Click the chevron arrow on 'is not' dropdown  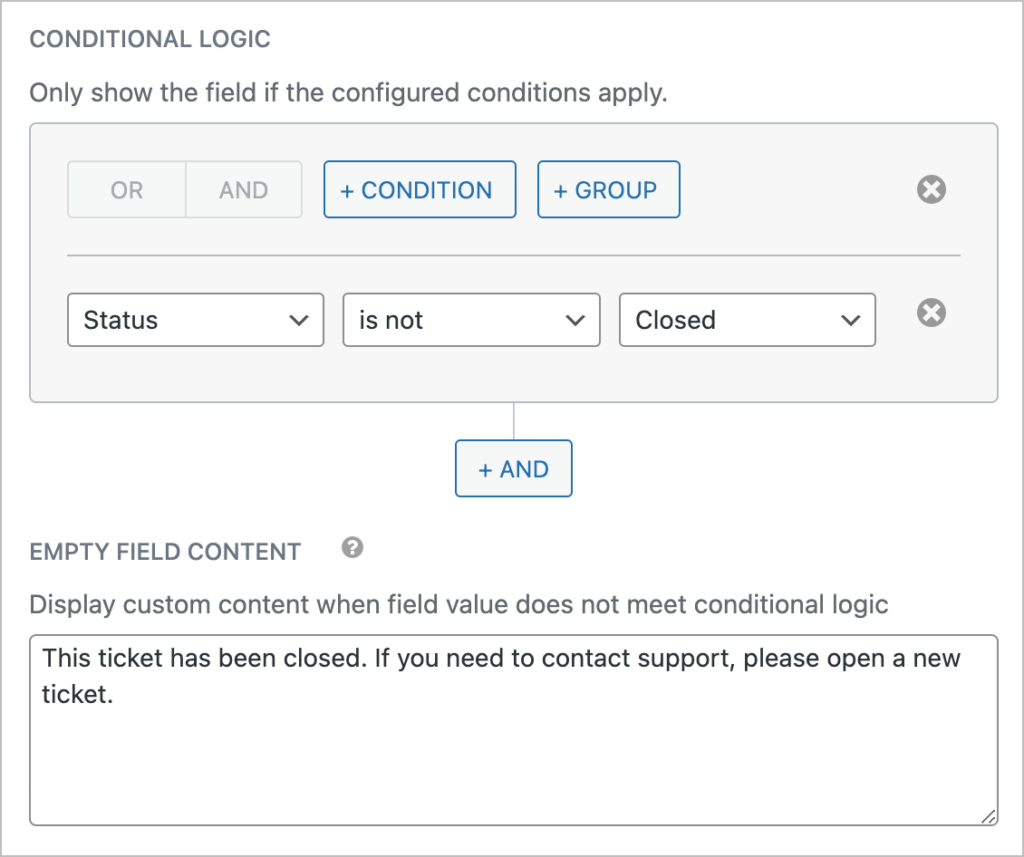point(574,320)
